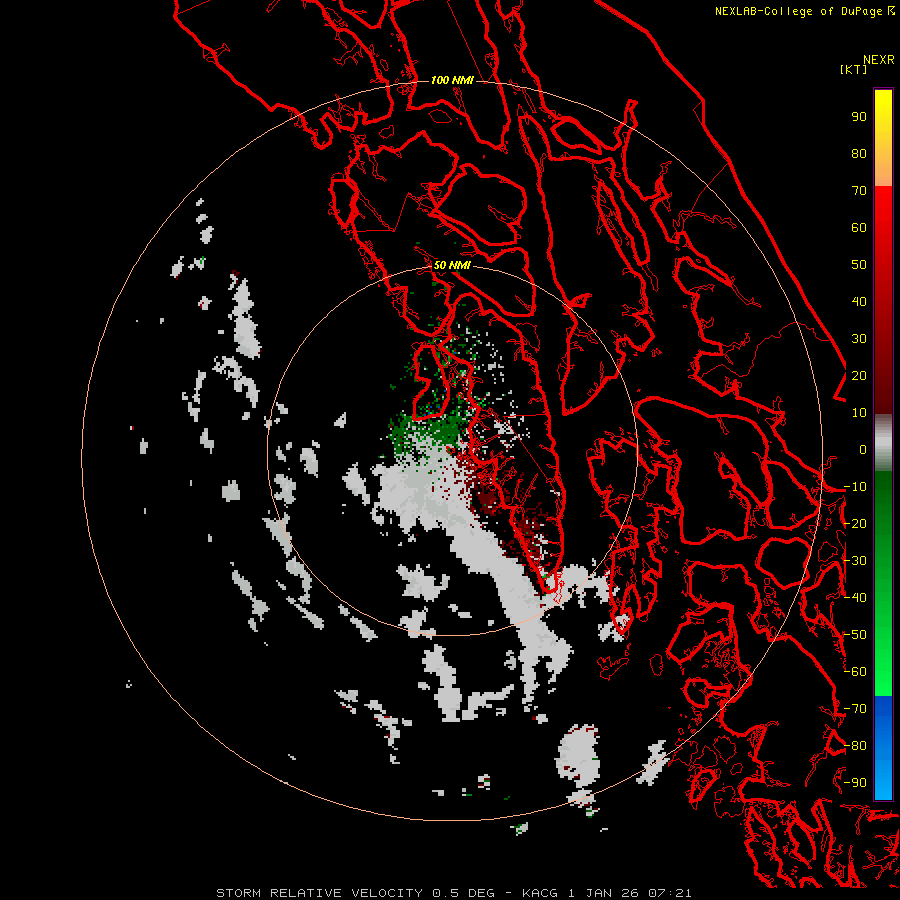Click the -20 value on the velocity scale

click(x=855, y=523)
